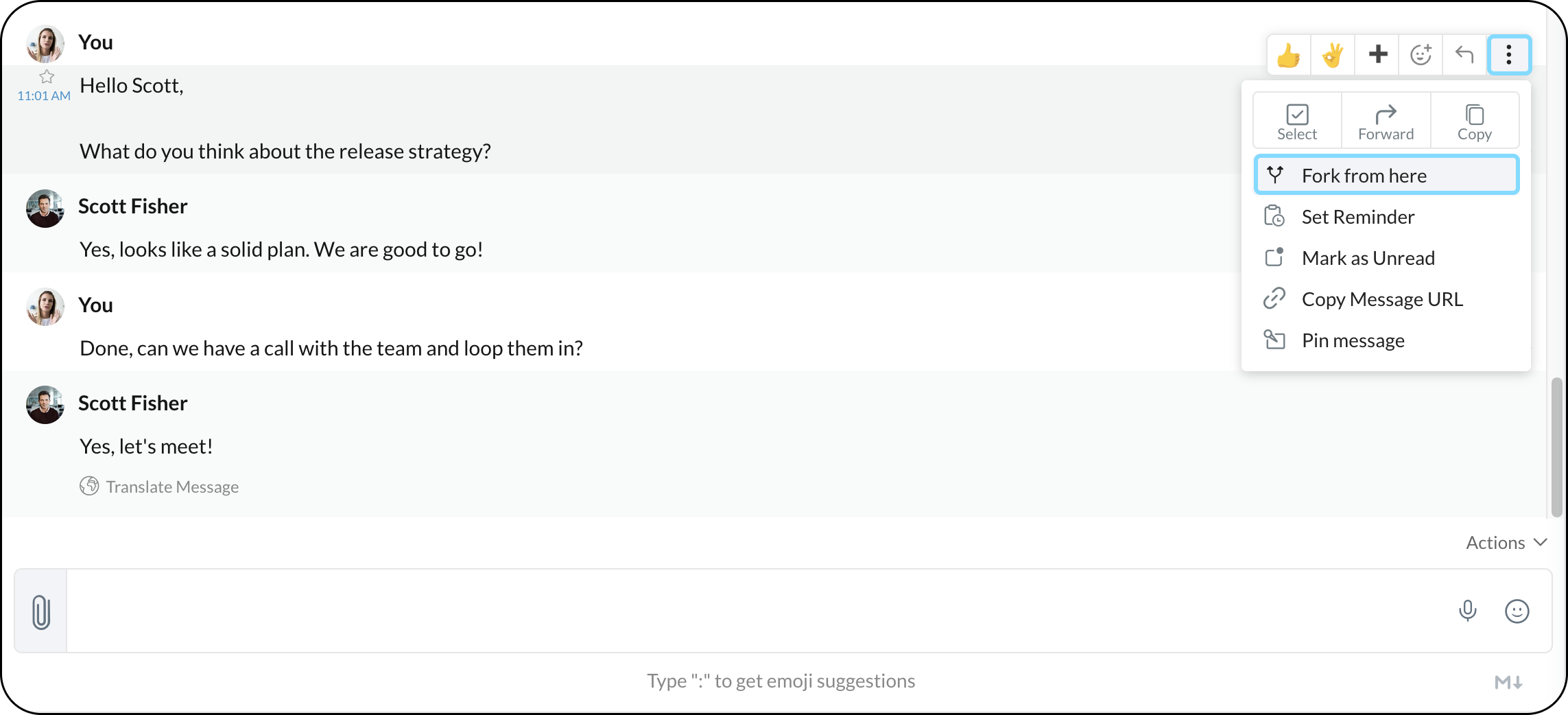Expand the Actions dropdown
Viewport: 1568px width, 715px height.
pyautogui.click(x=1506, y=543)
